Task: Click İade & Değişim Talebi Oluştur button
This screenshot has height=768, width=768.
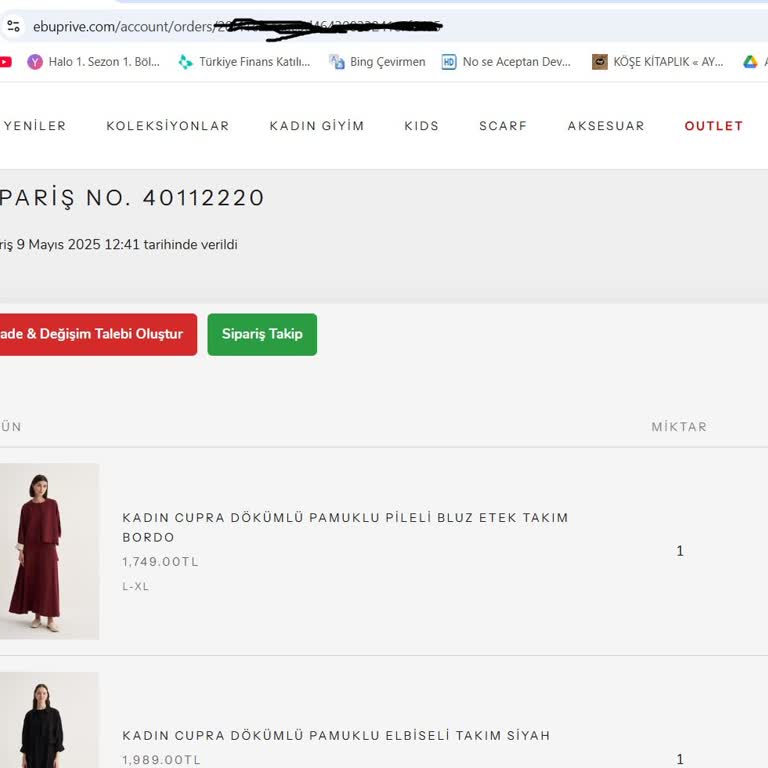Action: (98, 335)
